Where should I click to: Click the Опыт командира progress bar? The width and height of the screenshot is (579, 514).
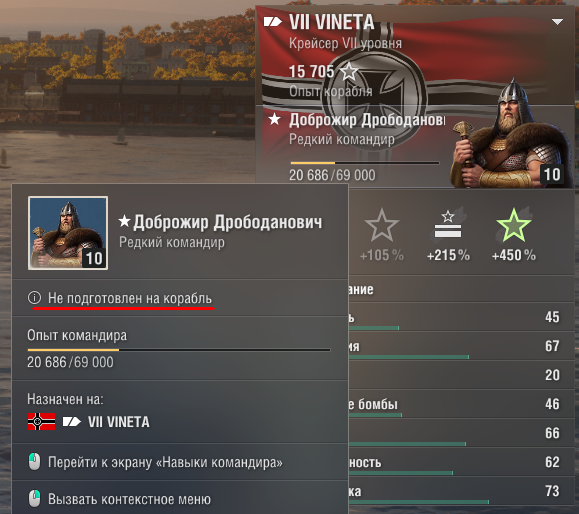pyautogui.click(x=179, y=350)
